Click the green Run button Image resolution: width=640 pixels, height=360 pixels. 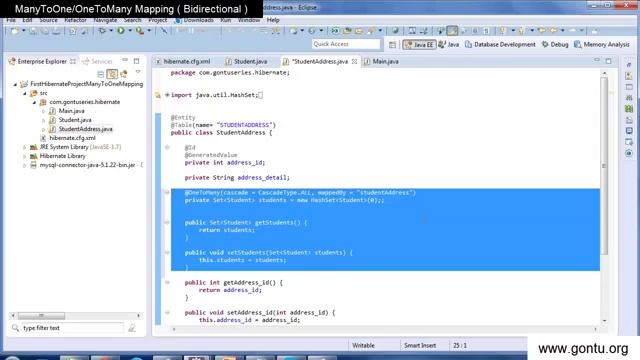pos(121,31)
